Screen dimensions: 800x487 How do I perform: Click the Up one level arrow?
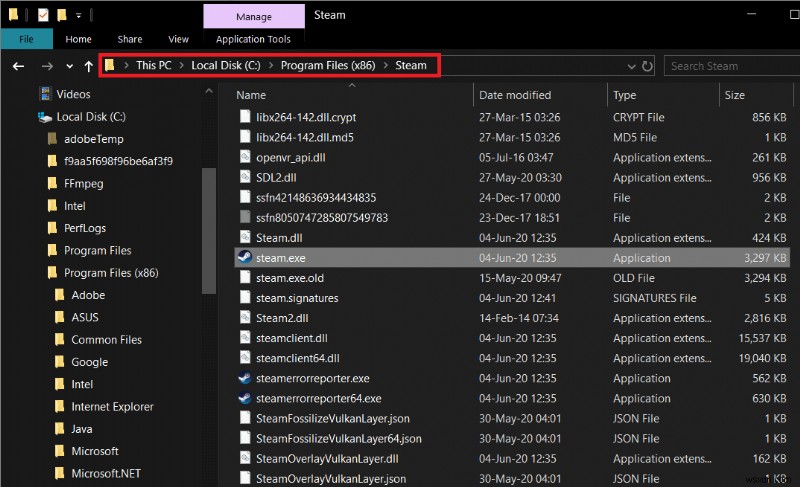click(89, 66)
